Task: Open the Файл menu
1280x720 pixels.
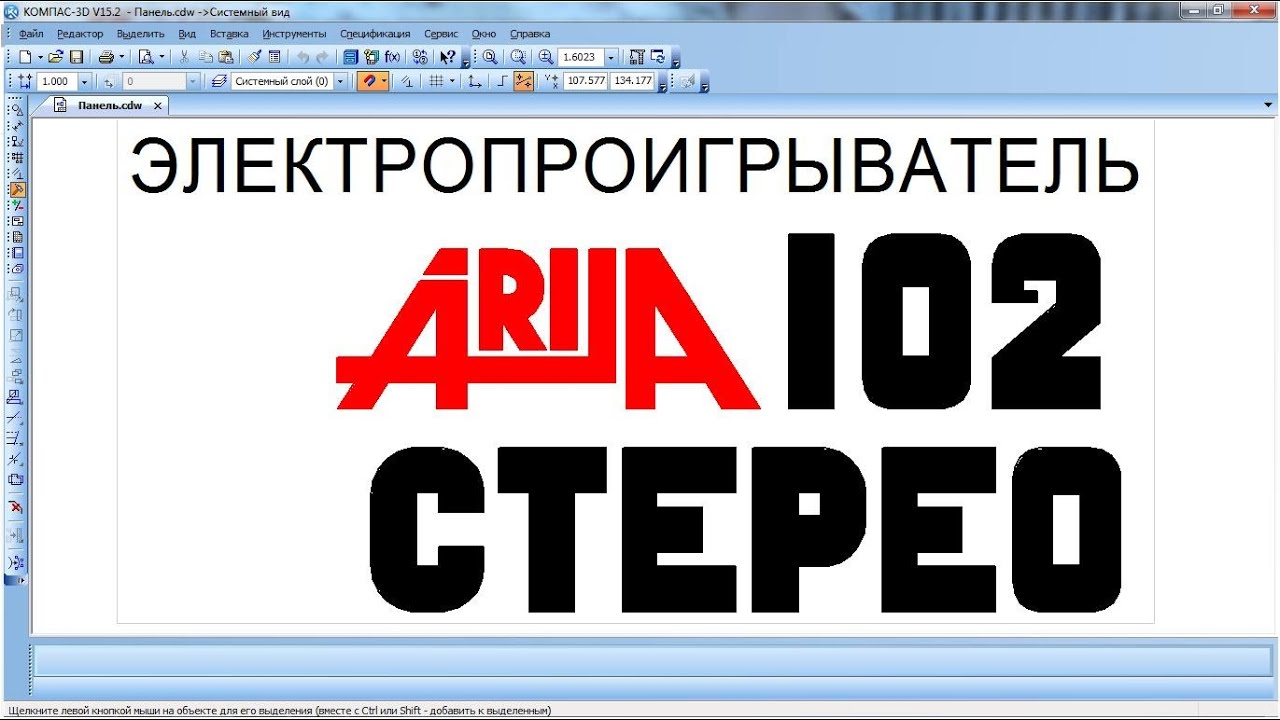Action: 31,34
